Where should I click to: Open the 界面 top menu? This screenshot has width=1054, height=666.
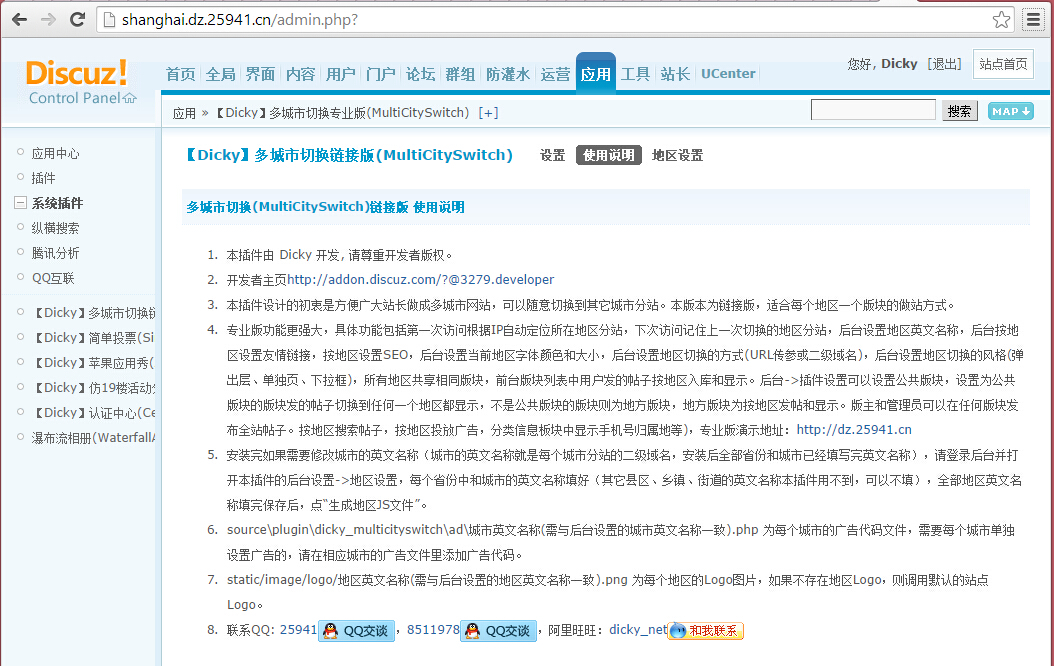tap(260, 74)
